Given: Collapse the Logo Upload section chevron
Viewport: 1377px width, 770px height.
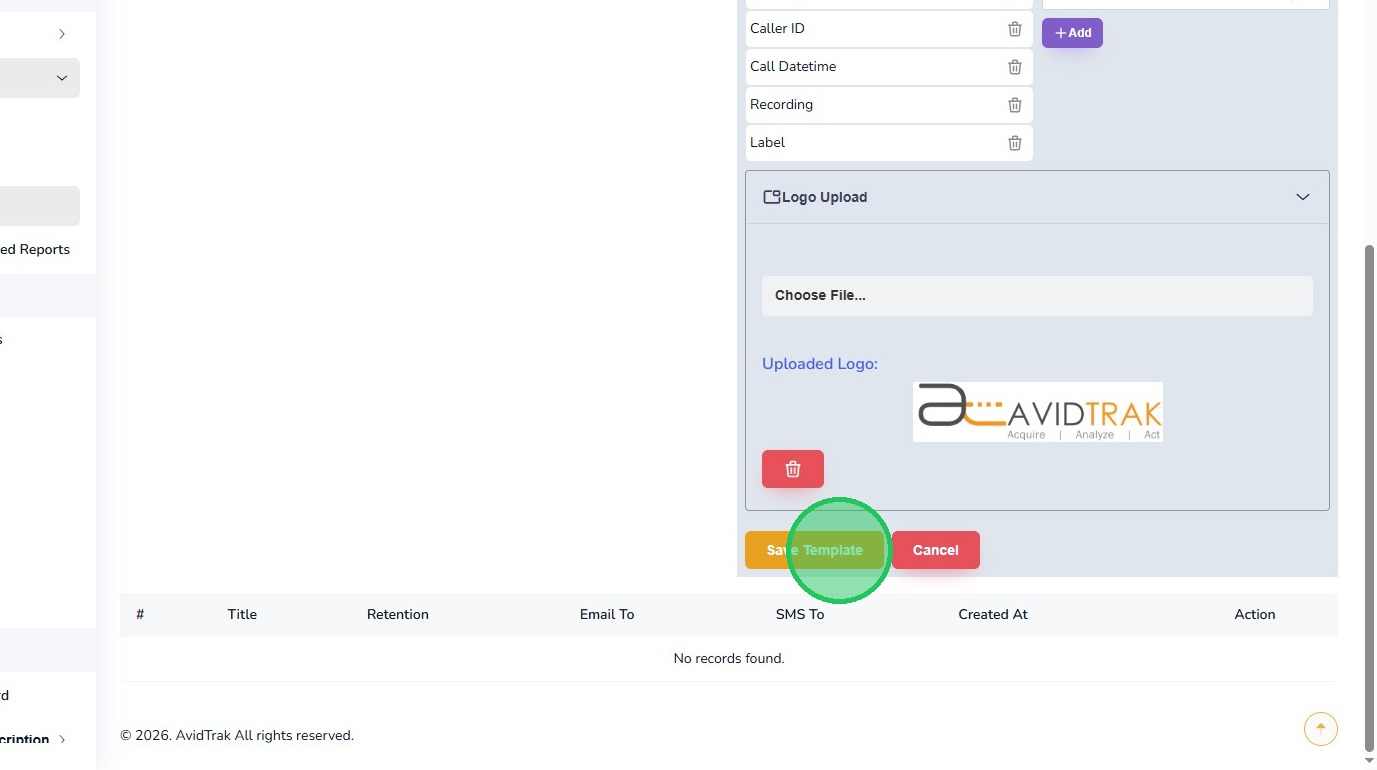Looking at the screenshot, I should click(1303, 197).
